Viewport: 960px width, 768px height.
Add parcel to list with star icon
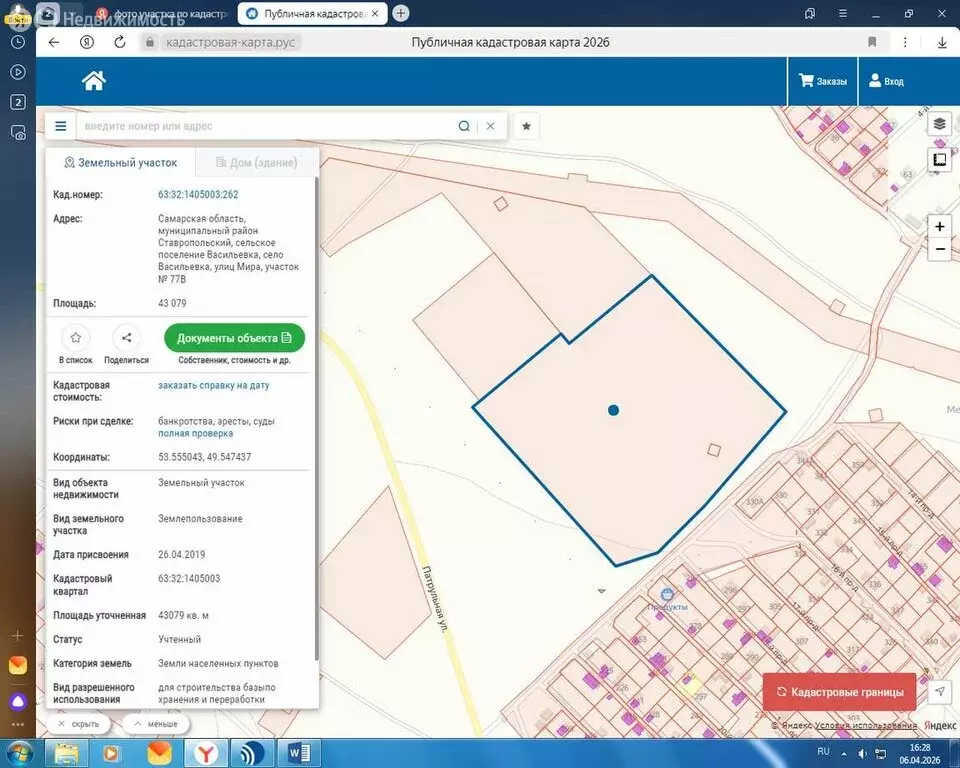point(76,338)
